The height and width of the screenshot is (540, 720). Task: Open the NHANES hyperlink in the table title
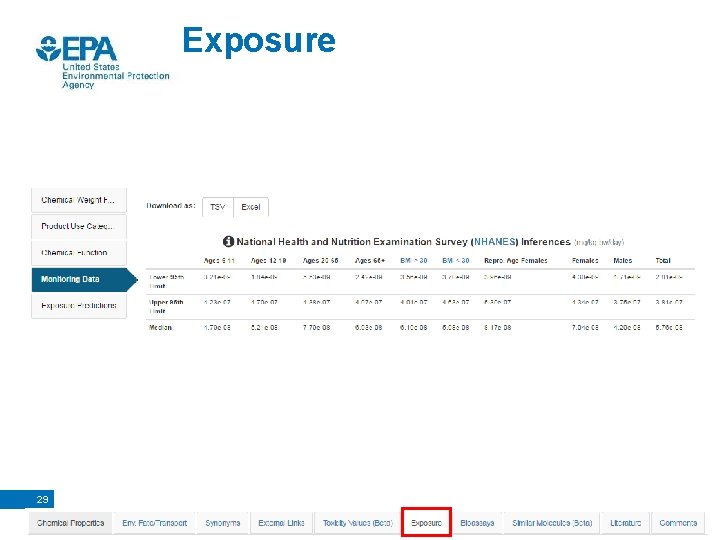[x=494, y=242]
